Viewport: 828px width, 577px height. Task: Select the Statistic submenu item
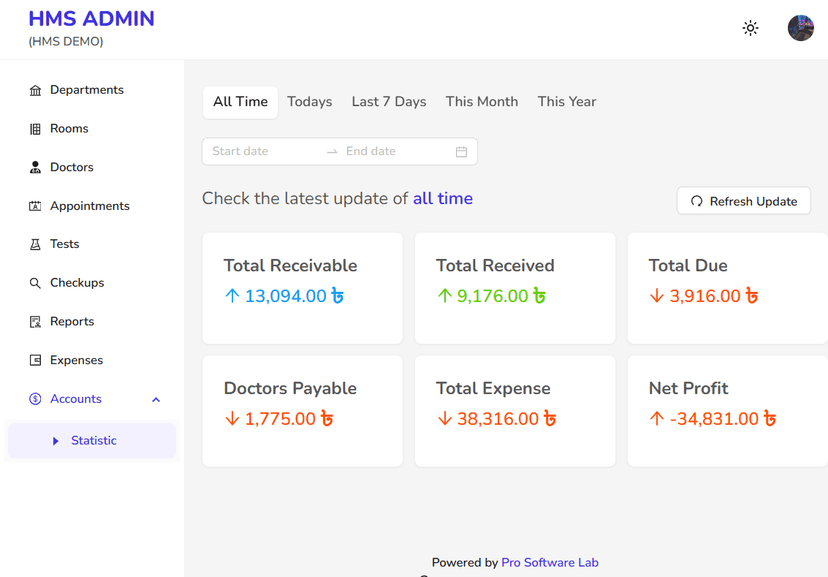[92, 441]
